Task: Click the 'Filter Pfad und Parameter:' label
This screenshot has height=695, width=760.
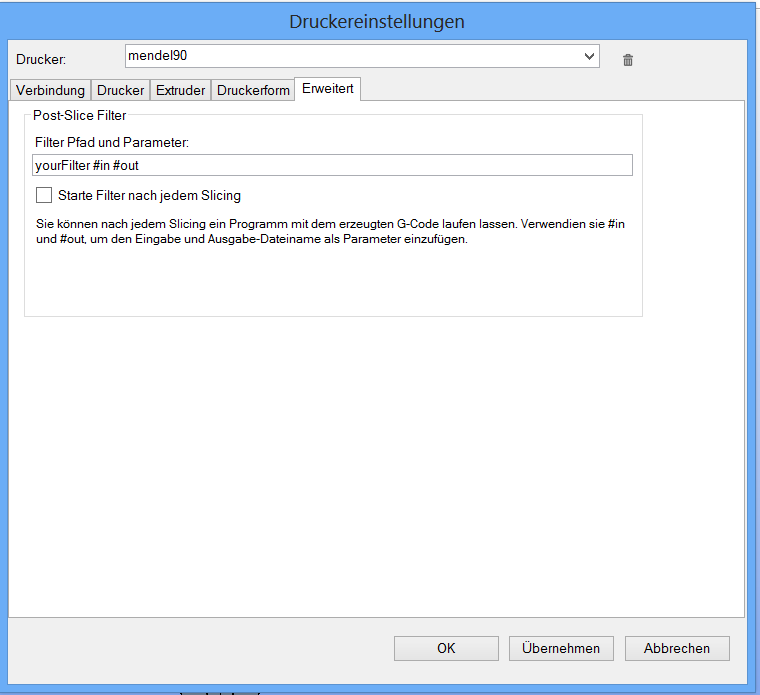Action: click(112, 143)
